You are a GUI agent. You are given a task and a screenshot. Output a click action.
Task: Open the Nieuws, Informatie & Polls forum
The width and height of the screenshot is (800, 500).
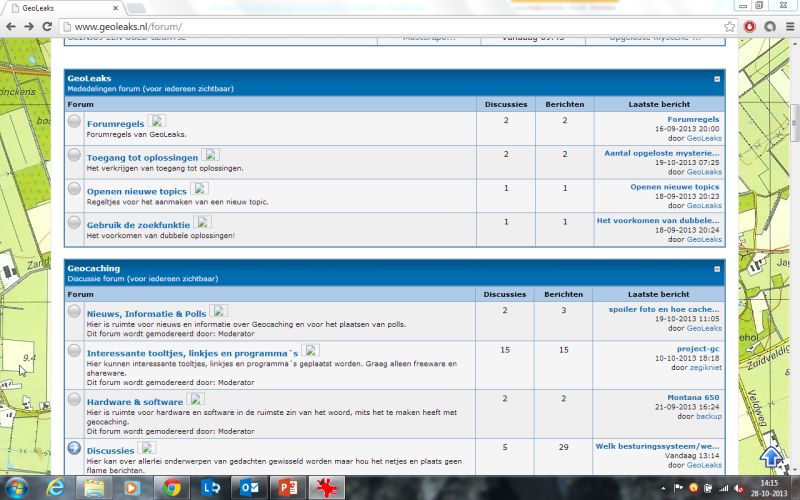point(146,313)
